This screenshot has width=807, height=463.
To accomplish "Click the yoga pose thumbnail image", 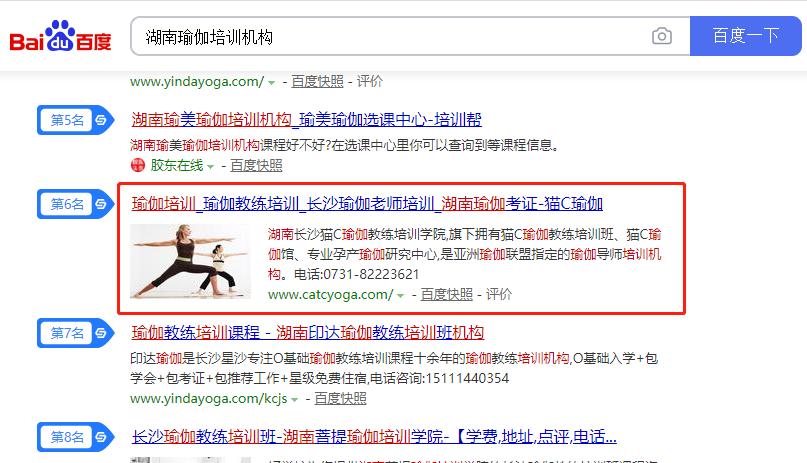I will (190, 261).
